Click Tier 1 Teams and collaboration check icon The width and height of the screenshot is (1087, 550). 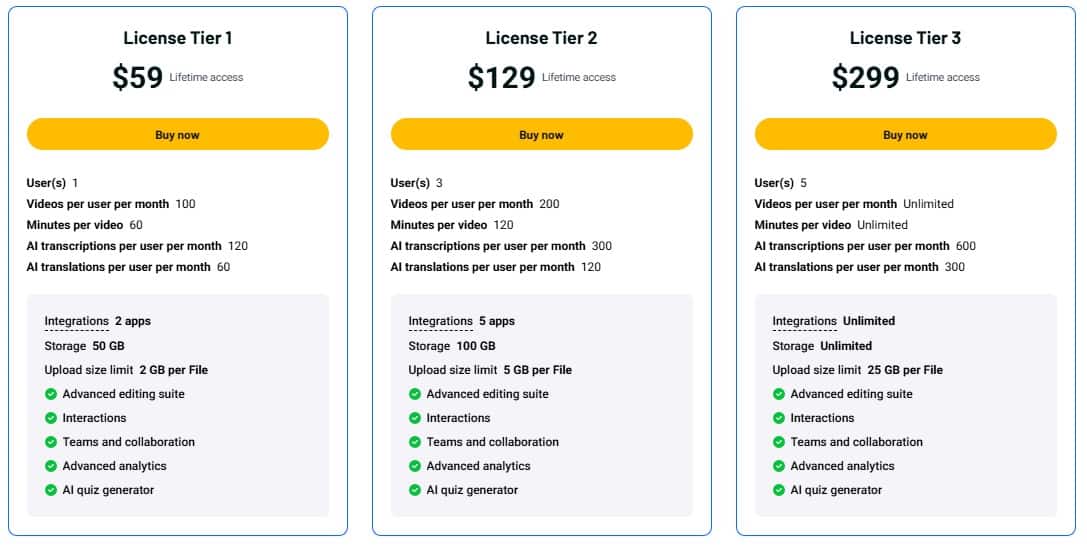tap(51, 442)
